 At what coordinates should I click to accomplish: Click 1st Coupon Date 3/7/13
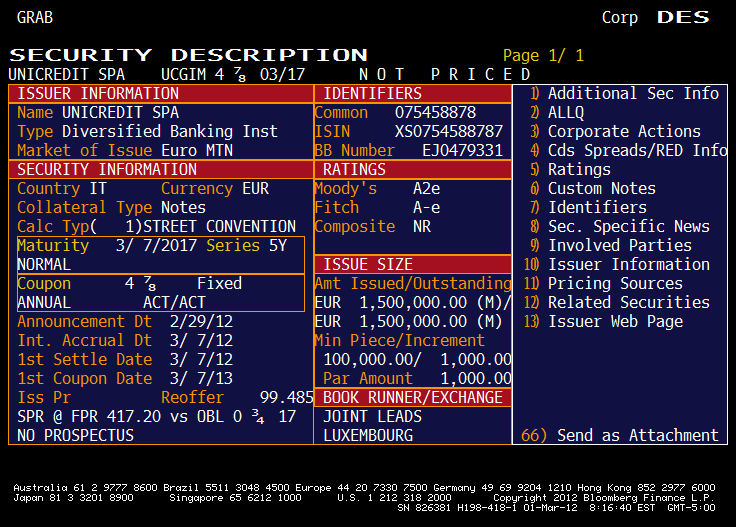(201, 379)
